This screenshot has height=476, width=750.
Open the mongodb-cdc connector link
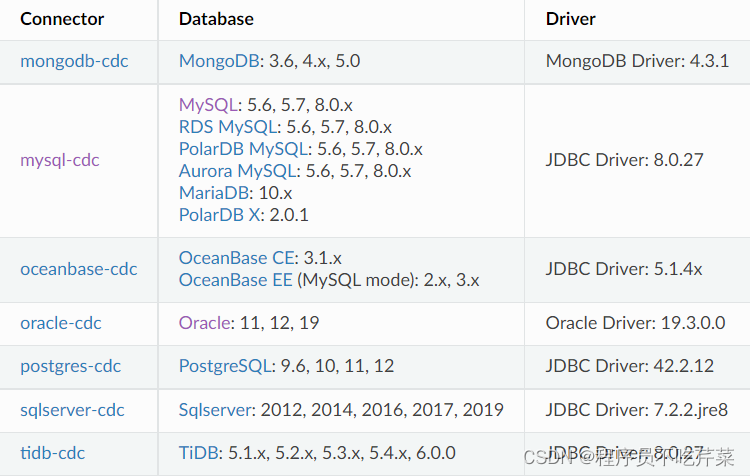point(74,61)
